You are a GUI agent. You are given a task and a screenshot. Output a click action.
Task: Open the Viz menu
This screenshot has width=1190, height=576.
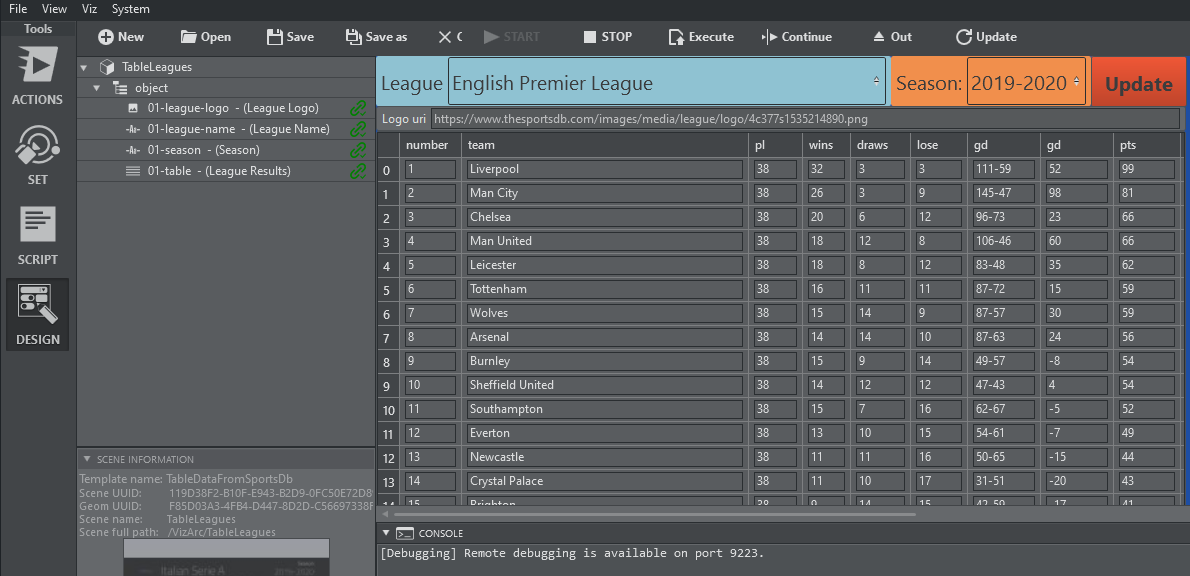pyautogui.click(x=90, y=9)
